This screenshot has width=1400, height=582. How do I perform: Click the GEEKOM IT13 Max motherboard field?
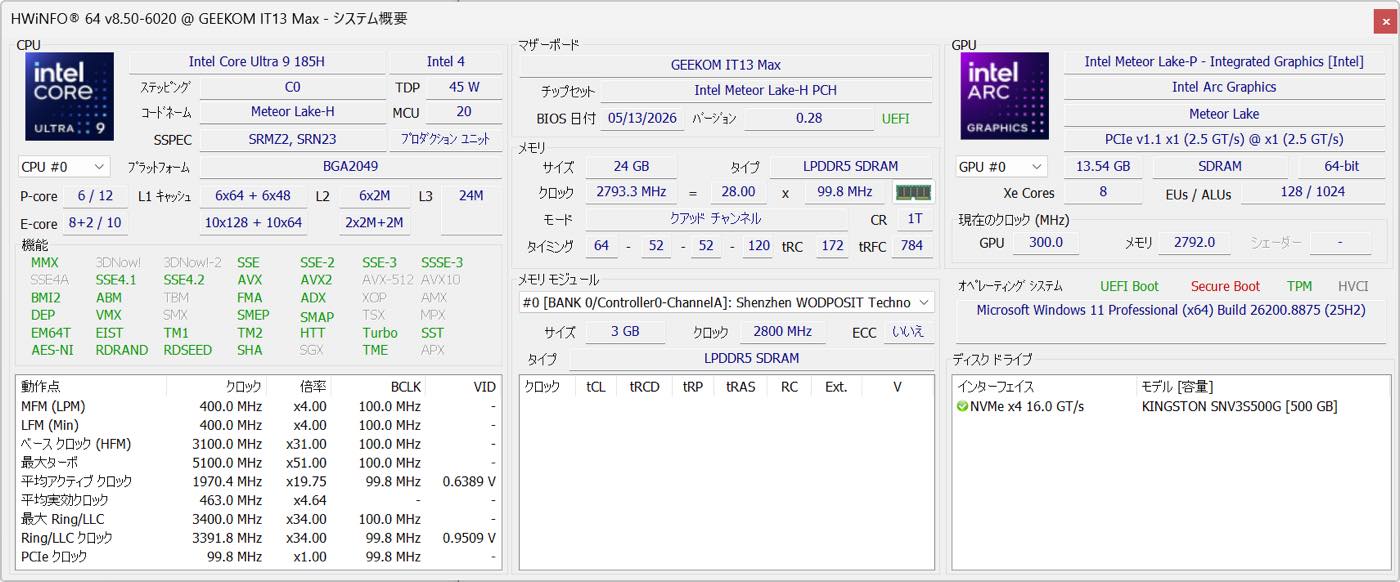point(725,65)
